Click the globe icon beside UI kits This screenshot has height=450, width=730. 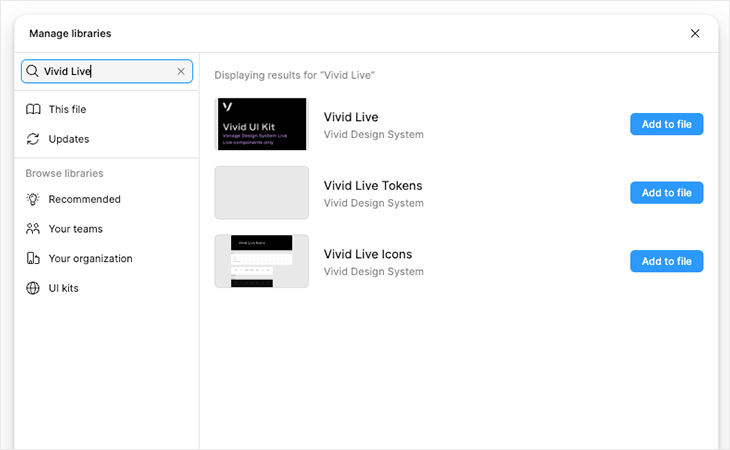pyautogui.click(x=33, y=288)
